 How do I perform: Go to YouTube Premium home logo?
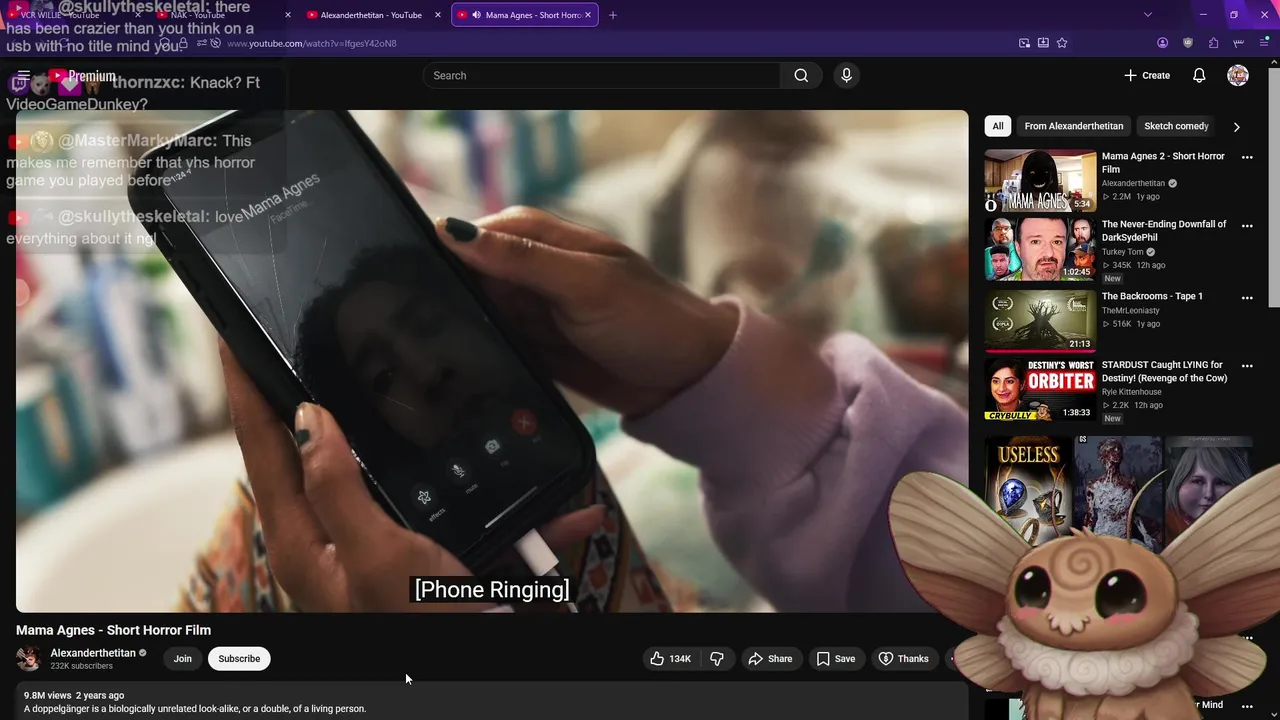tap(82, 76)
